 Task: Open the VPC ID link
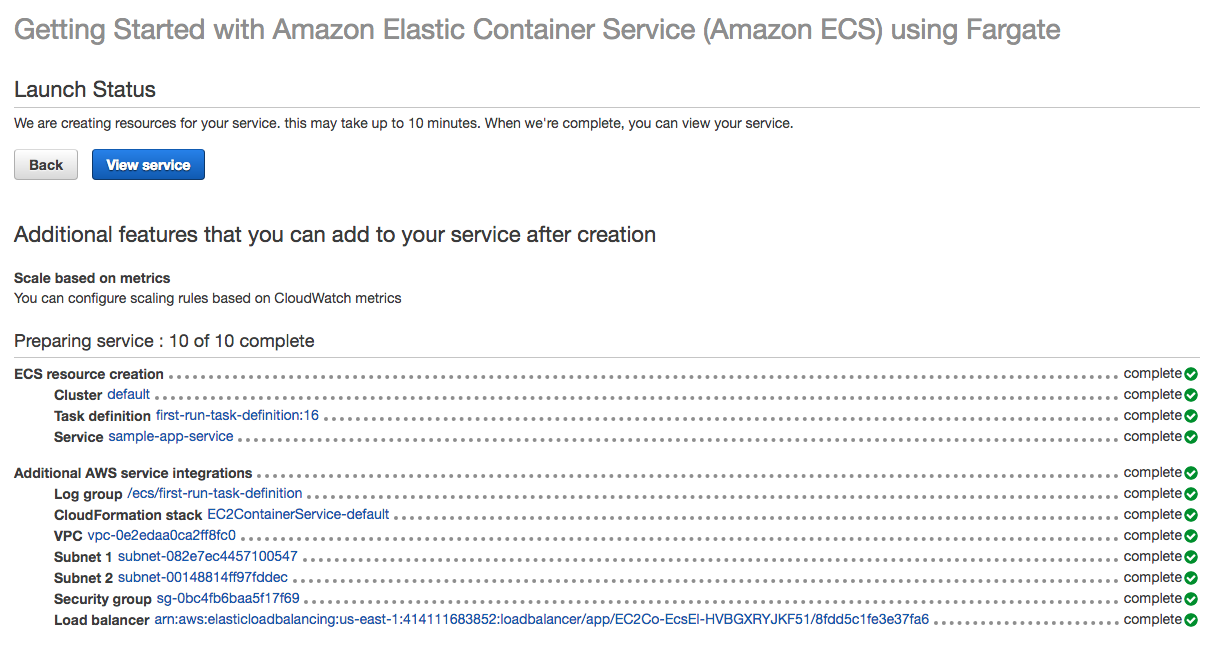tap(161, 536)
